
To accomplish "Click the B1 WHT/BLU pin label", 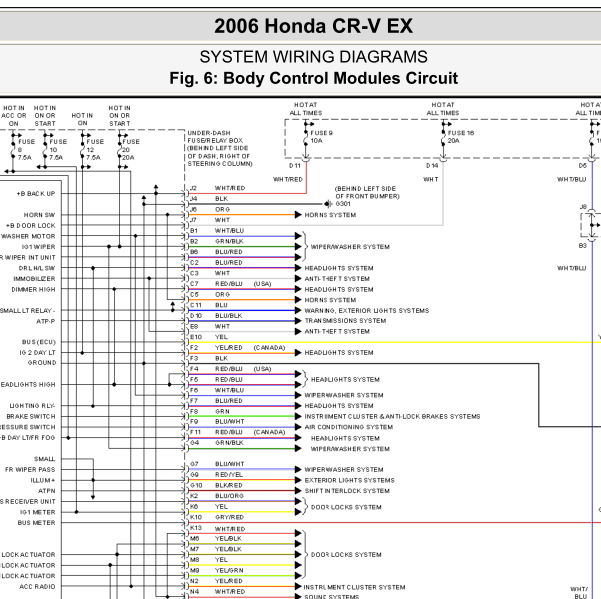I will coord(217,231).
